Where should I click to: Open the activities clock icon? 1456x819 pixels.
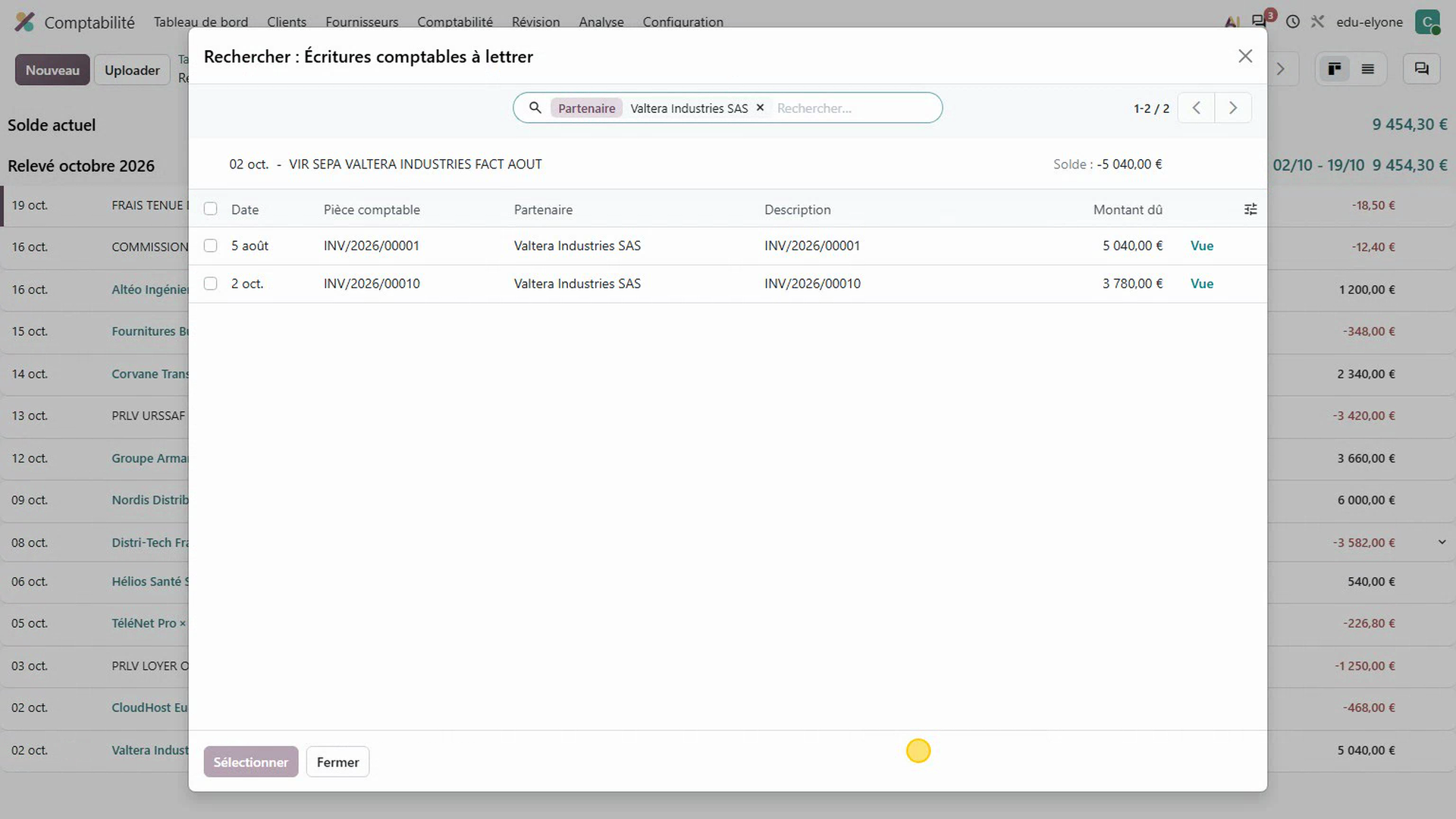click(1293, 22)
